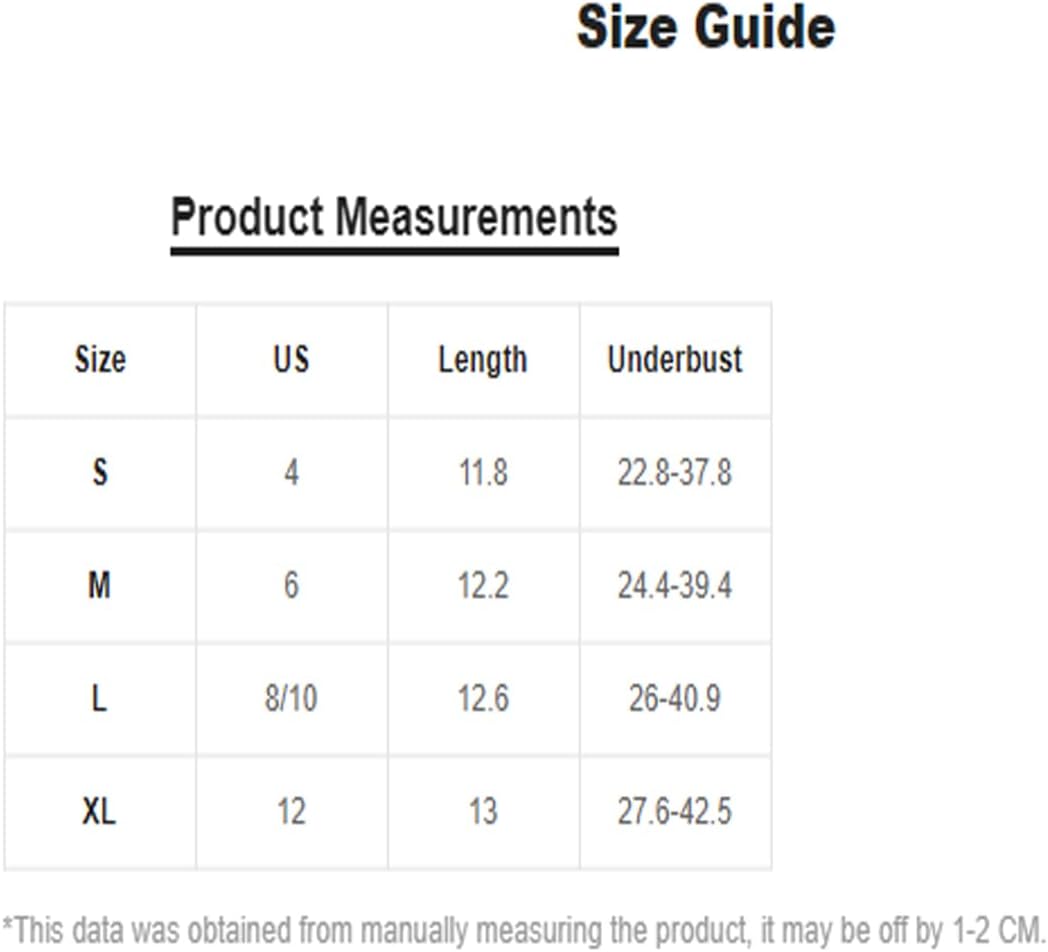The width and height of the screenshot is (1048, 952).
Task: Click the L size row label
Action: (99, 699)
